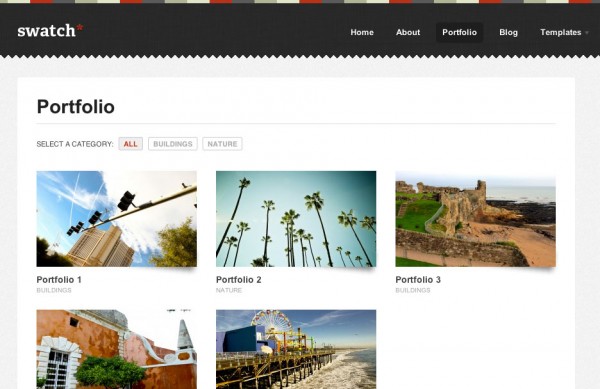Open the Home menu item
This screenshot has width=600, height=389.
362,33
